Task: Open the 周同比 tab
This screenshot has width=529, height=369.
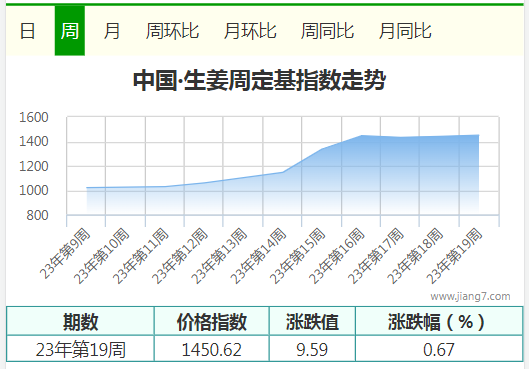Action: click(328, 31)
